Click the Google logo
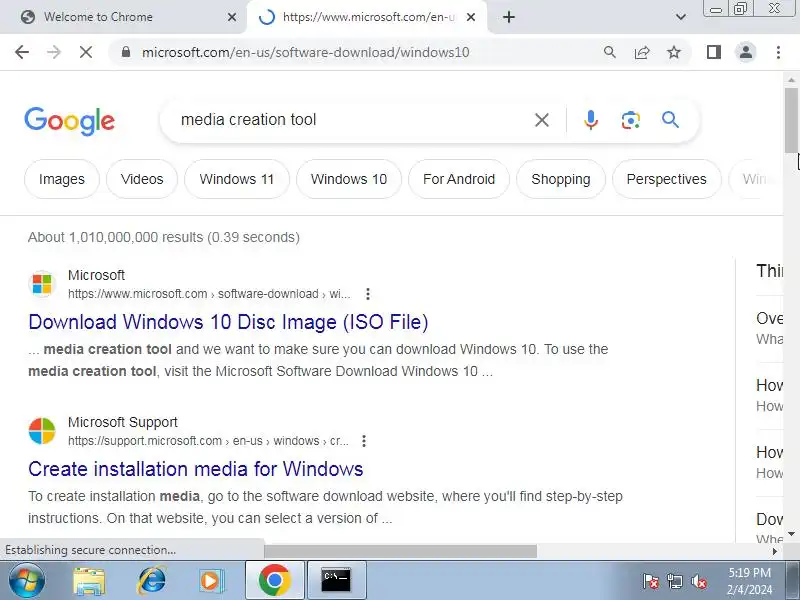The image size is (800, 600). (x=69, y=121)
